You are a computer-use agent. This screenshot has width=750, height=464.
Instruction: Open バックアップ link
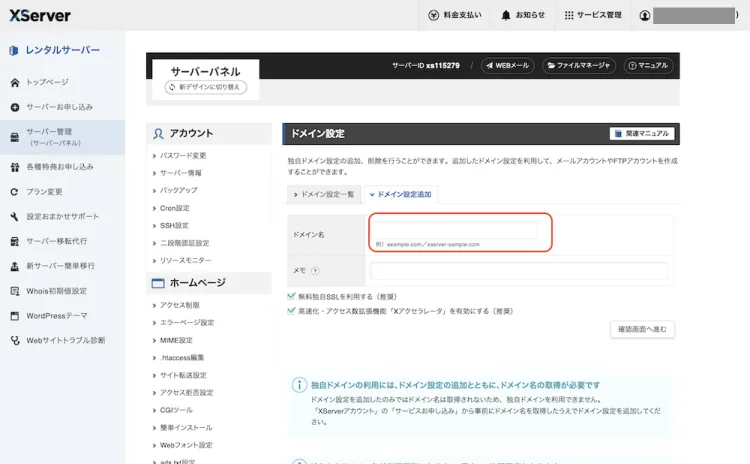pyautogui.click(x=178, y=190)
